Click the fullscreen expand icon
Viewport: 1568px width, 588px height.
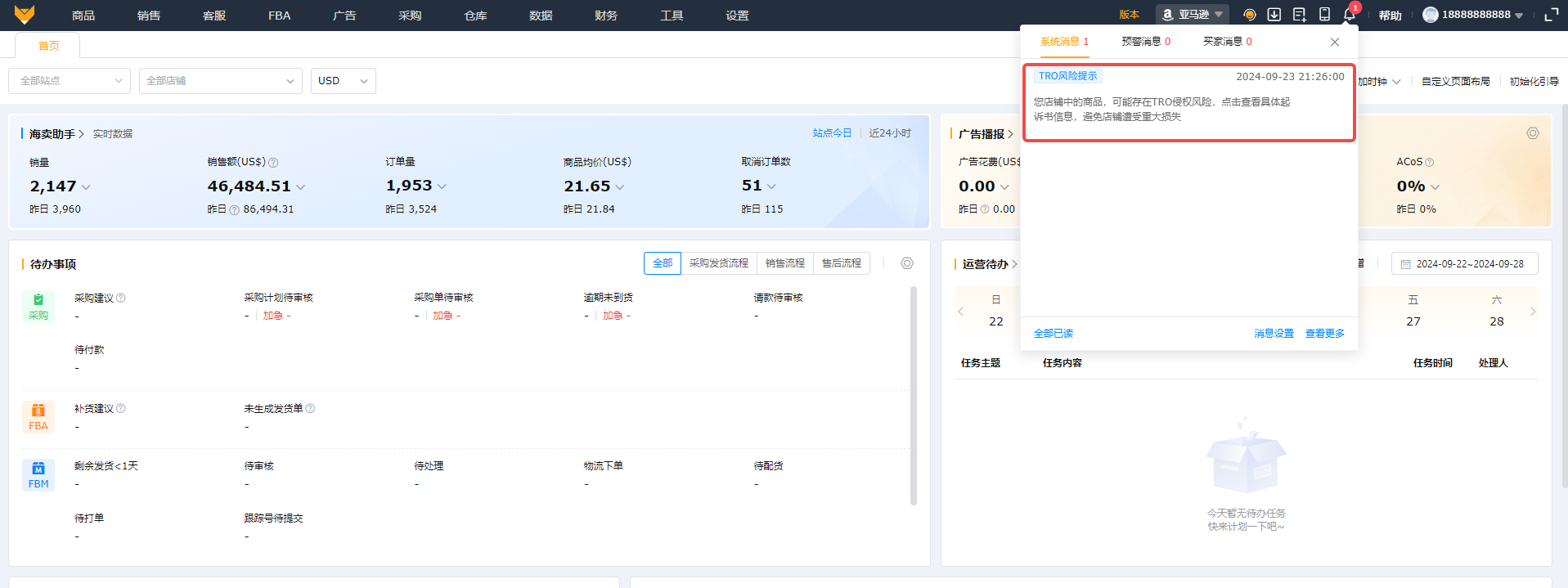pos(1551,15)
